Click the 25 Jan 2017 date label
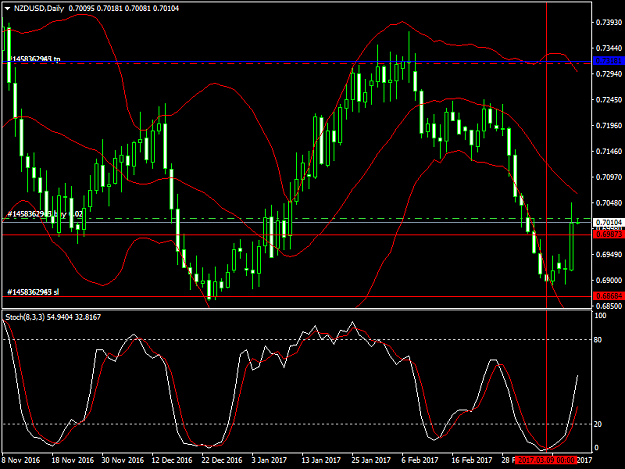 coord(371,460)
